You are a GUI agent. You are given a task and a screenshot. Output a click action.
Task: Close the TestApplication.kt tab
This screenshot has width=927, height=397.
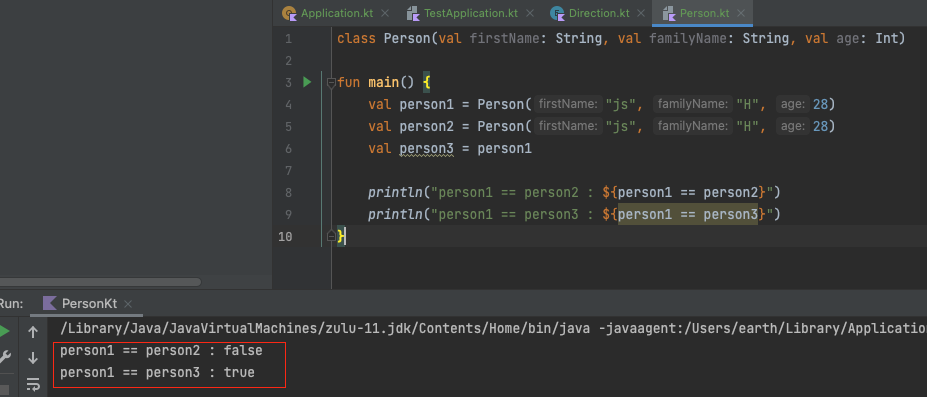click(x=529, y=13)
